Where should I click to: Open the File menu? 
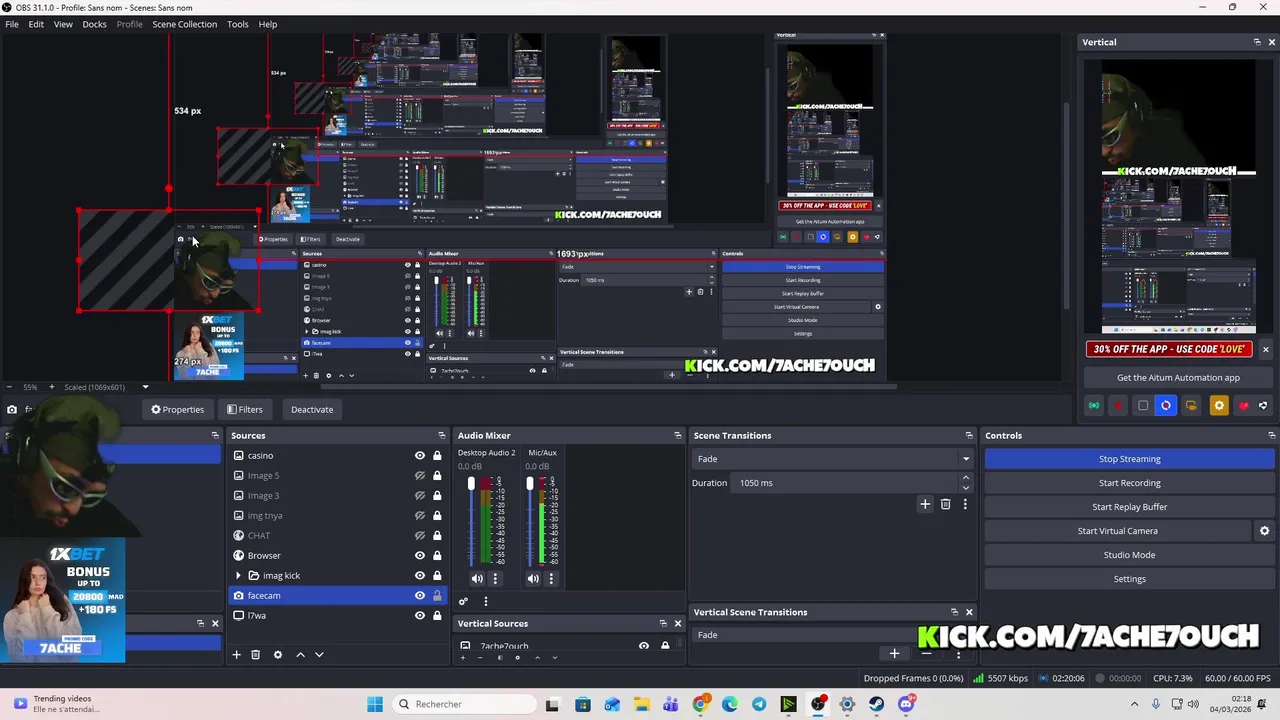click(x=12, y=24)
